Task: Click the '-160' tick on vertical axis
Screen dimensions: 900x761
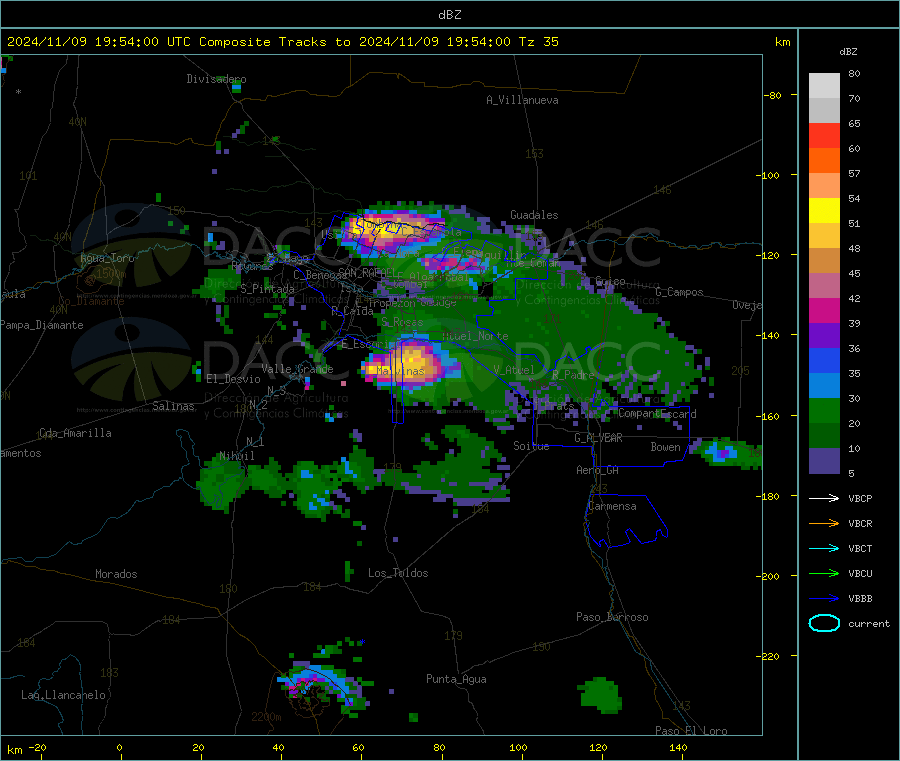Action: pyautogui.click(x=769, y=416)
